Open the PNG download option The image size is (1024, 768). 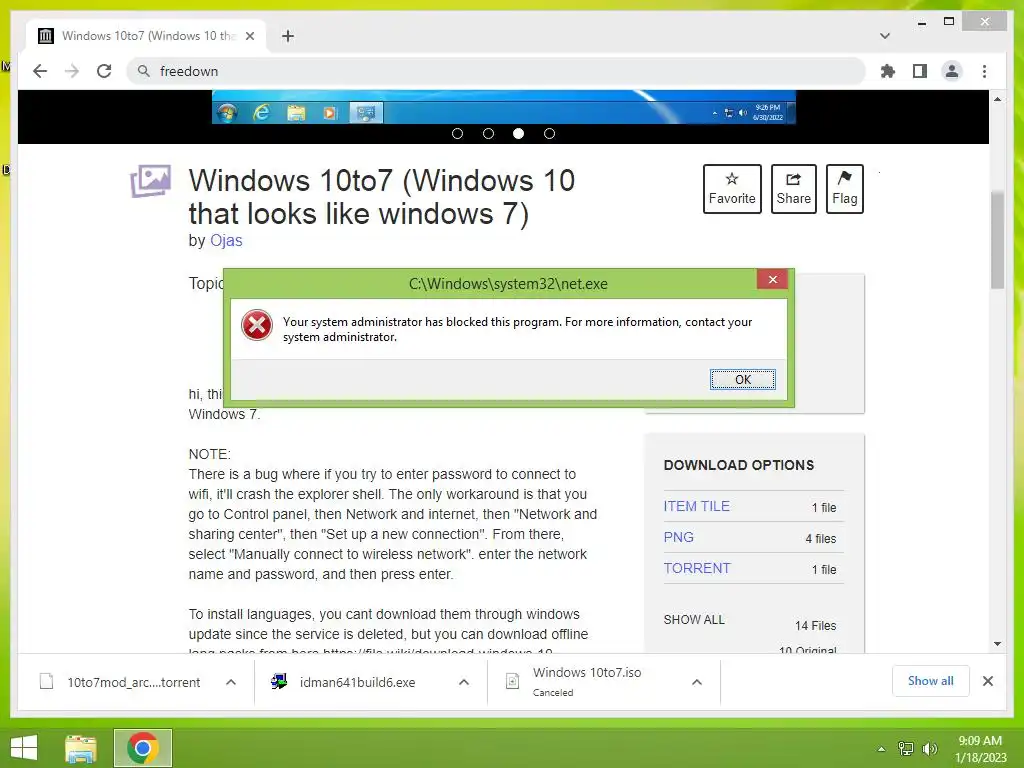[x=679, y=537]
